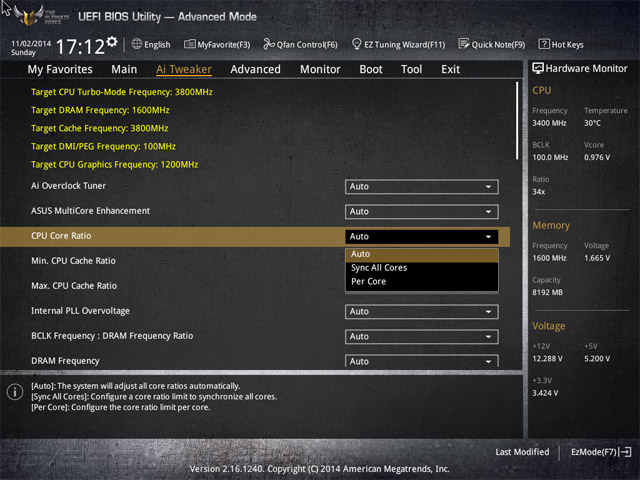Collapse the CPU Core Ratio dropdown
Viewport: 640px width, 480px height.
422,236
